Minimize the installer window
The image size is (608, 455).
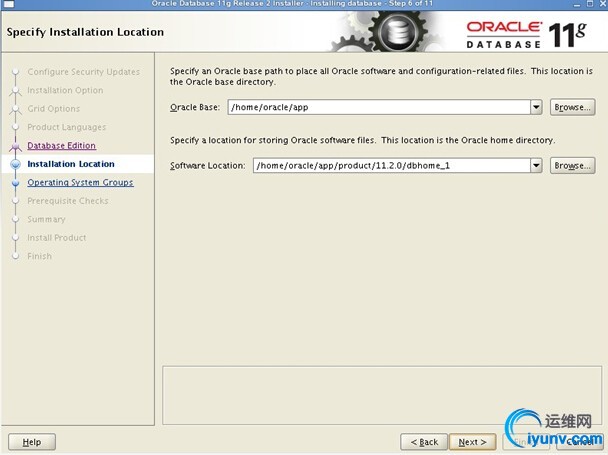point(577,4)
